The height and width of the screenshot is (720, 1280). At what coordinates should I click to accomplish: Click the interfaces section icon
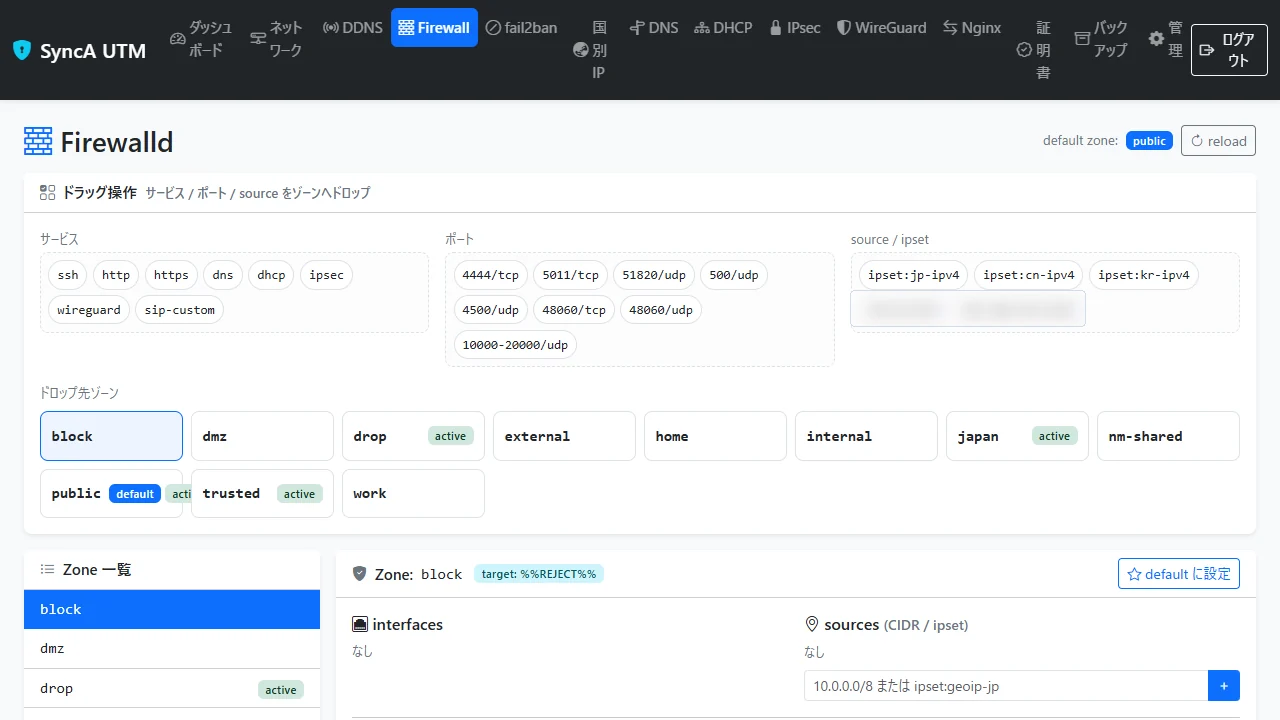tap(360, 624)
